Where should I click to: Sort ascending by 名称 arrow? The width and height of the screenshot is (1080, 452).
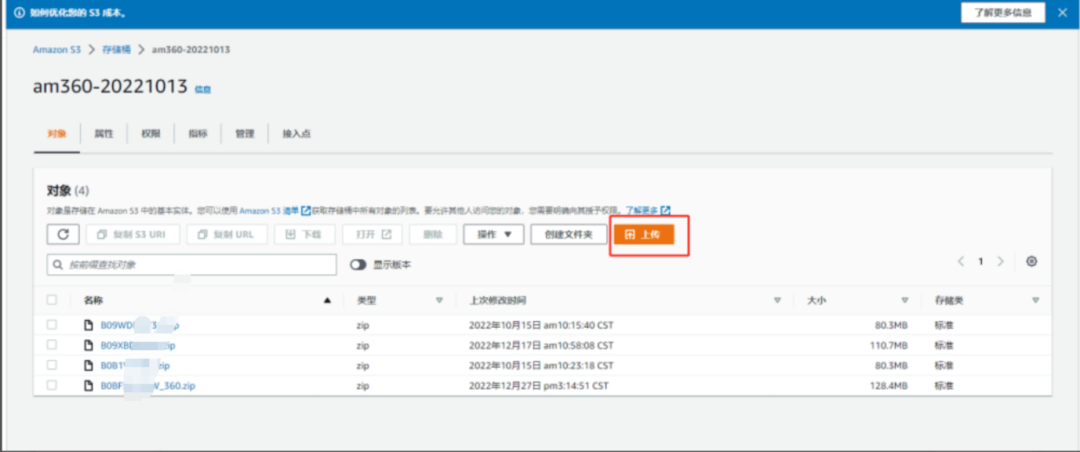tap(327, 300)
